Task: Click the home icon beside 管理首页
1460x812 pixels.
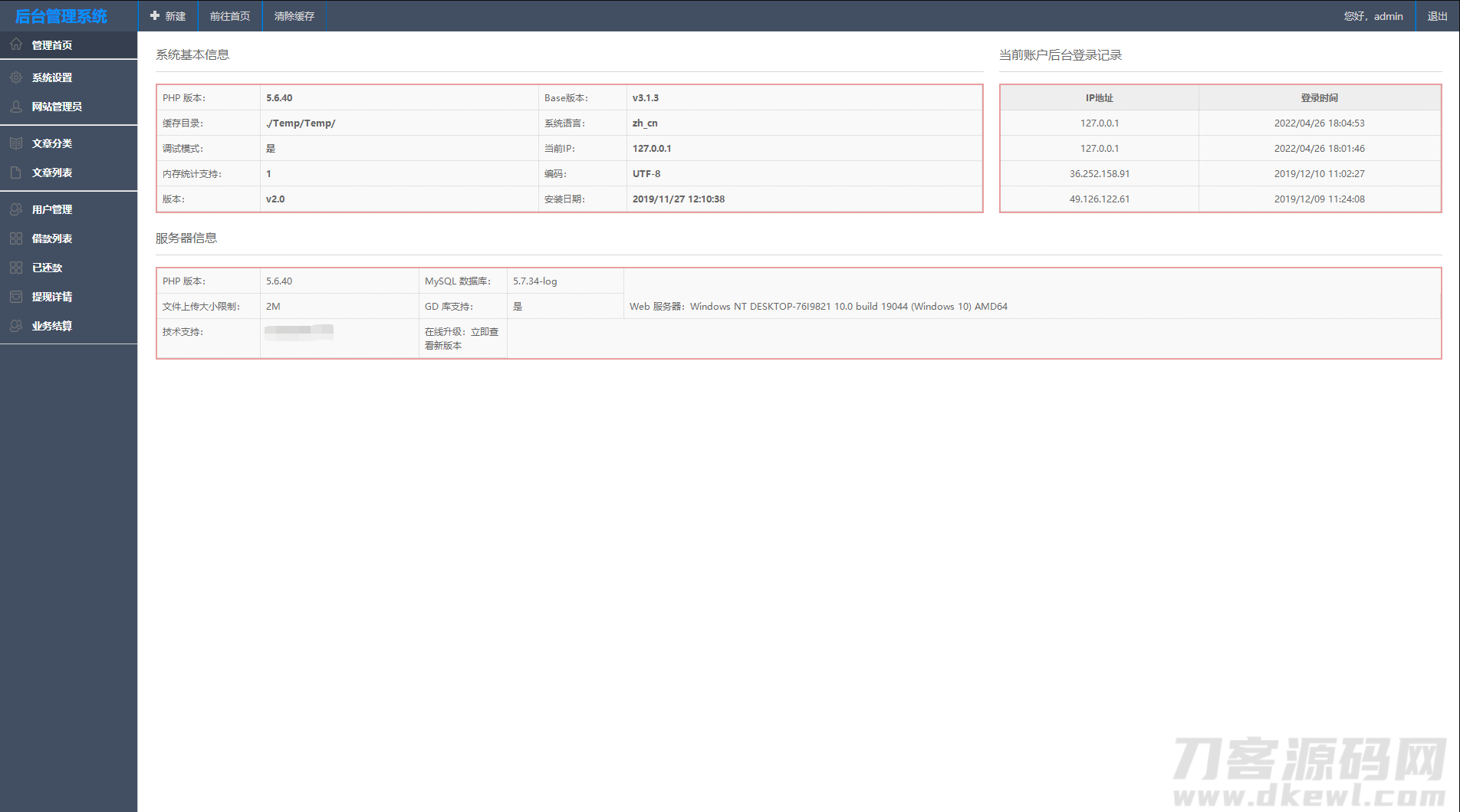Action: click(16, 44)
